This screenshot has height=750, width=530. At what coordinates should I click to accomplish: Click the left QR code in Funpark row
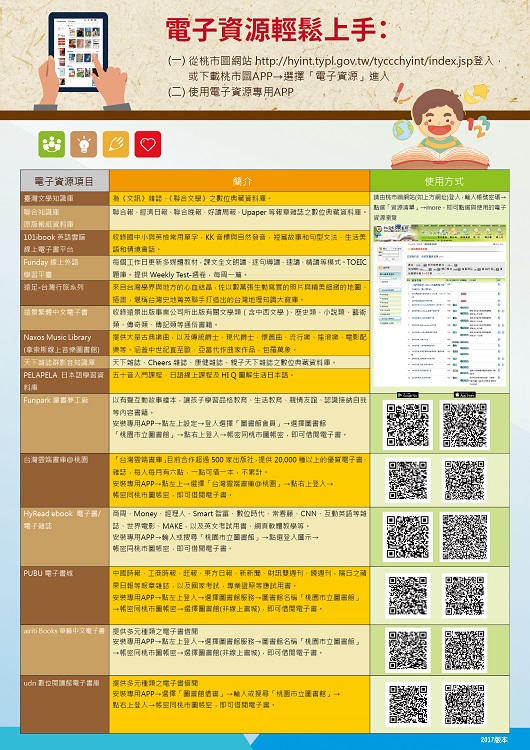[408, 425]
